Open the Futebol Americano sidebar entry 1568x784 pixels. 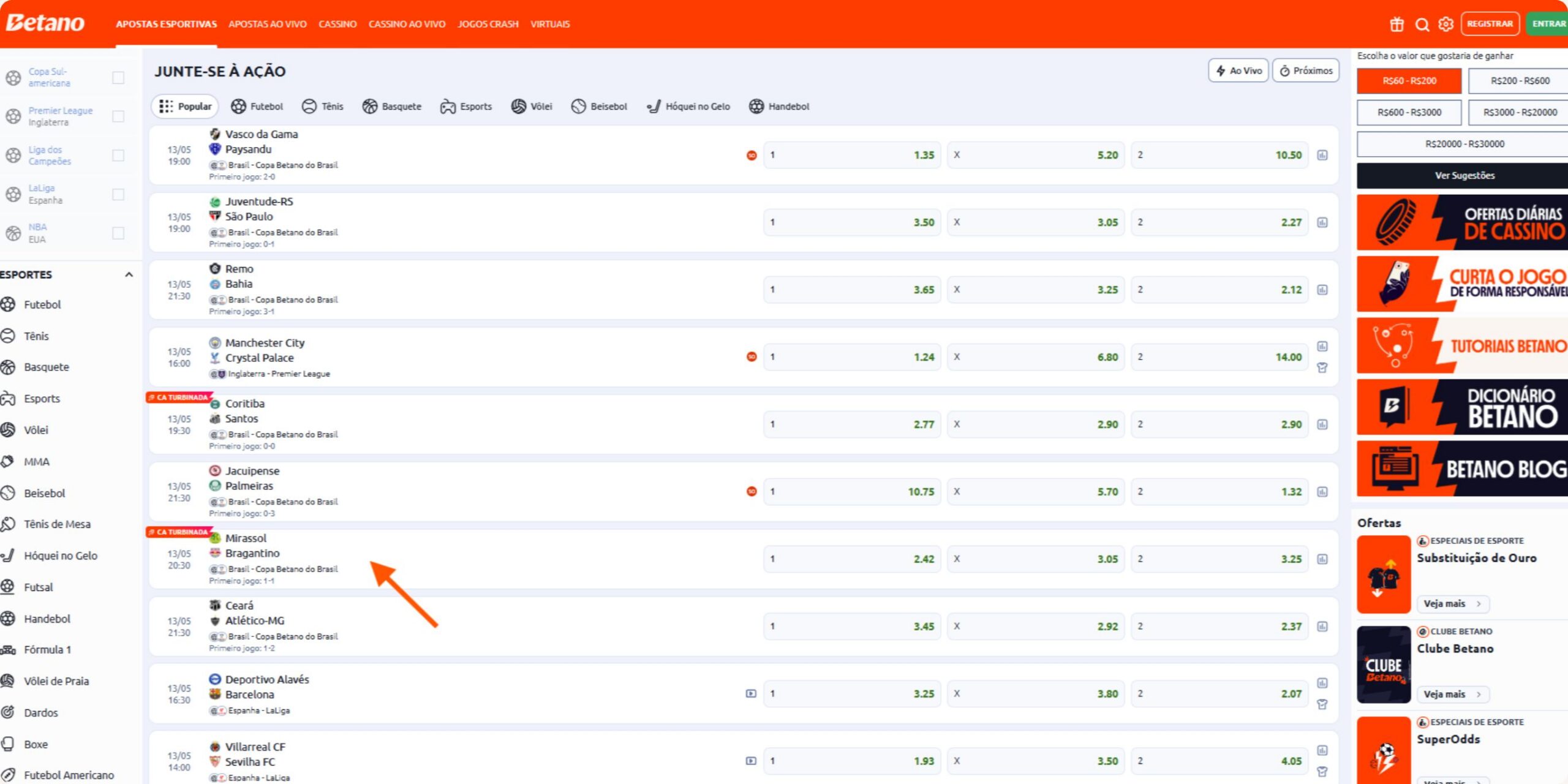(69, 775)
